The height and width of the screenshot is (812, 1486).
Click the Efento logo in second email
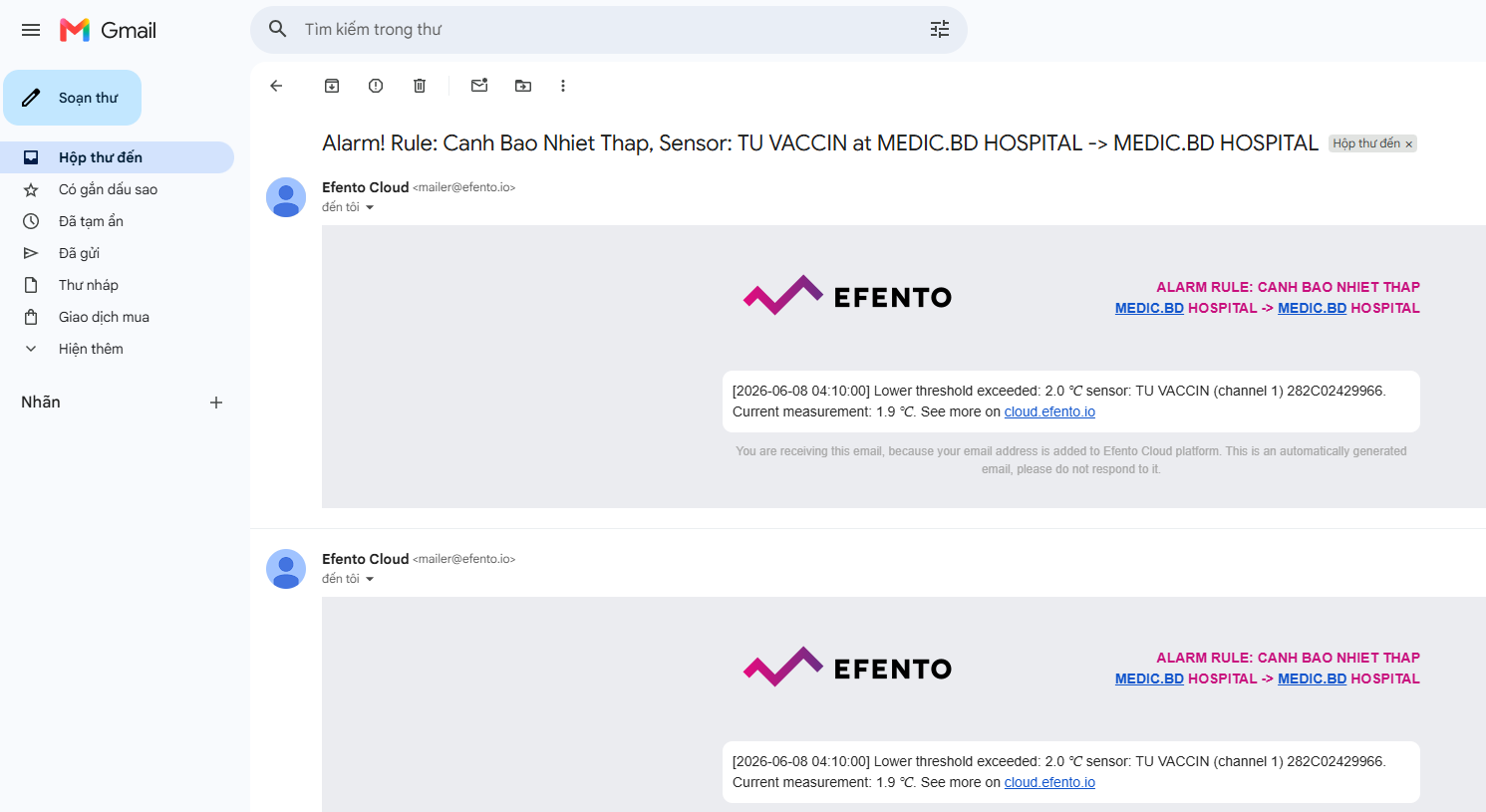click(847, 668)
